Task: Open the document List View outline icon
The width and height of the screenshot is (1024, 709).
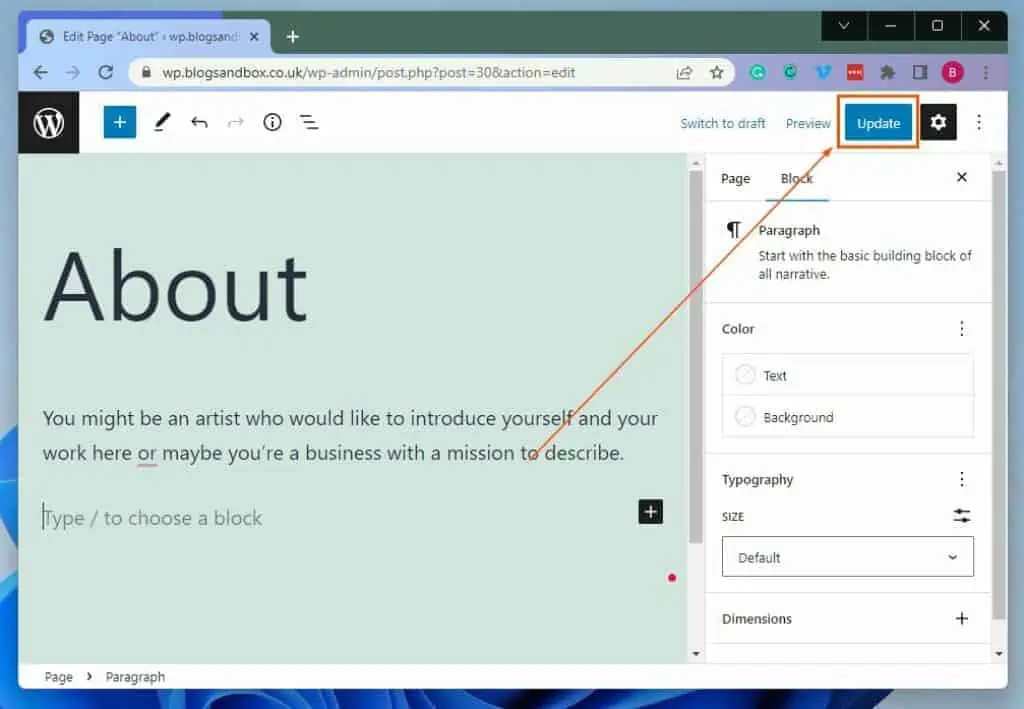Action: pos(309,122)
